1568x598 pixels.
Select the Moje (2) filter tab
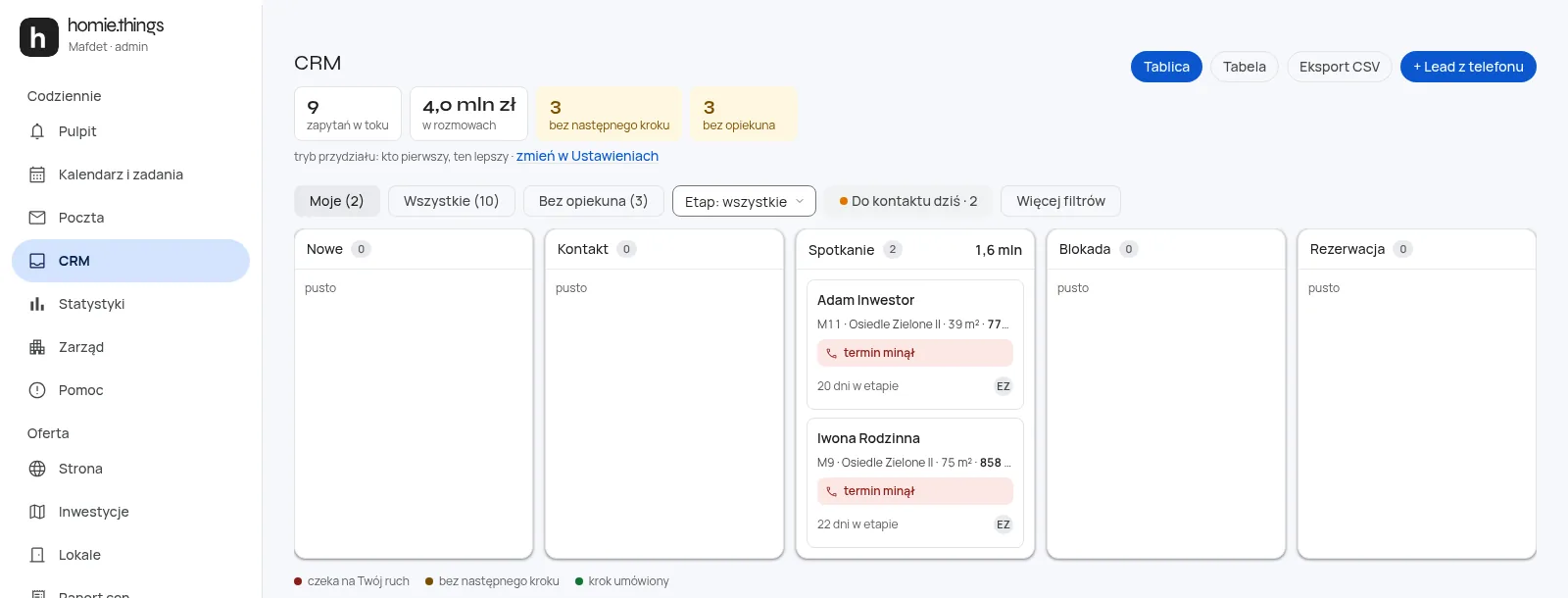click(336, 201)
